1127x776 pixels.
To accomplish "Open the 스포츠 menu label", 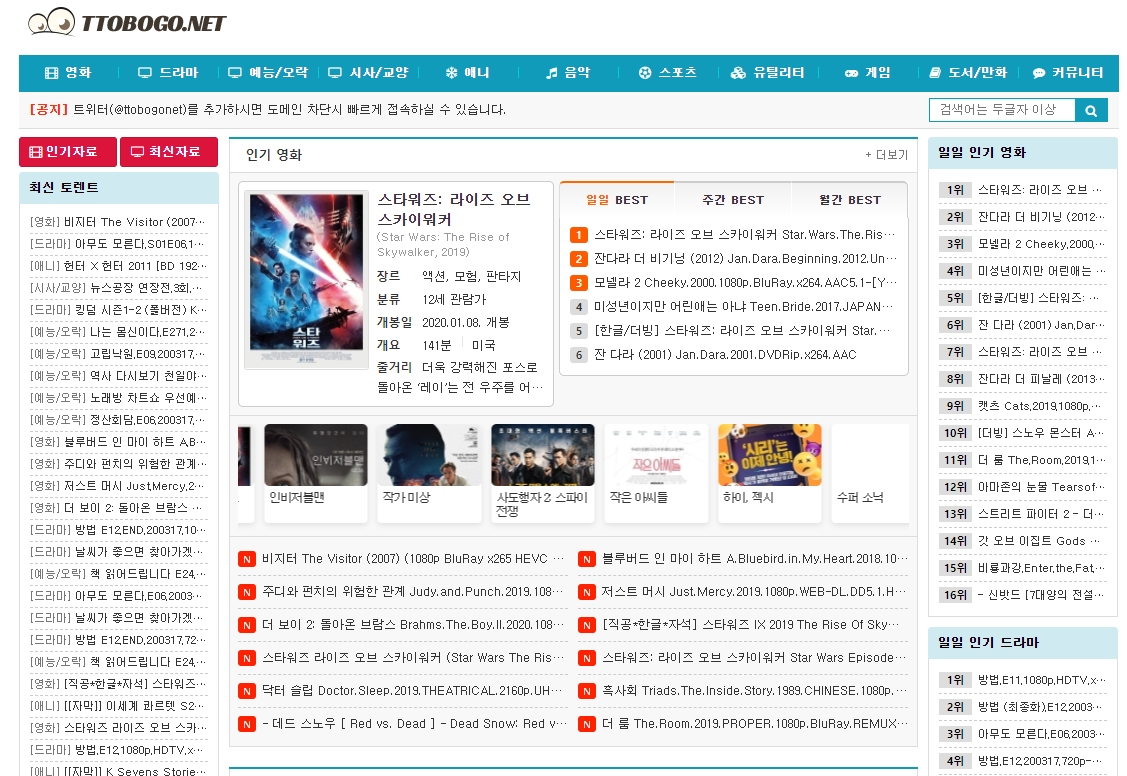I will pos(677,73).
